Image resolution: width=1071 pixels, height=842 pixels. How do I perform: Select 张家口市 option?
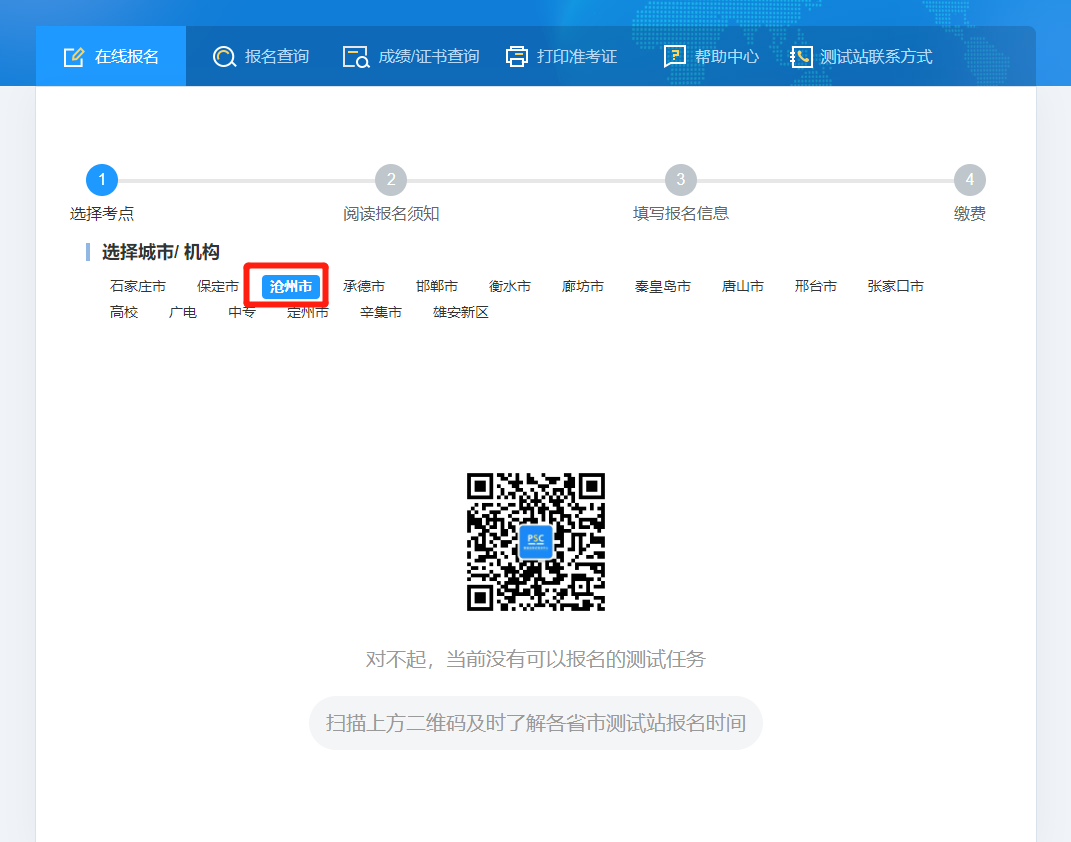[896, 286]
